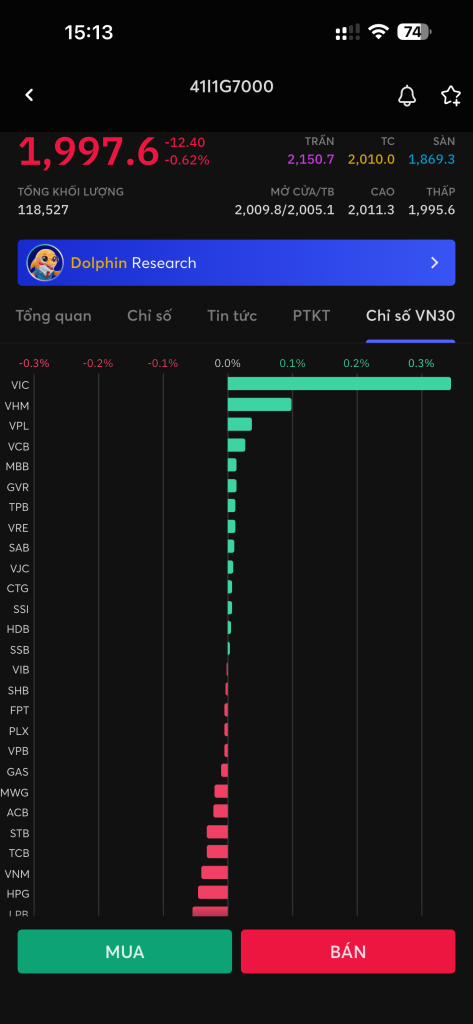Tap the green MUA button
Screen dimensions: 473x1024
coord(125,952)
